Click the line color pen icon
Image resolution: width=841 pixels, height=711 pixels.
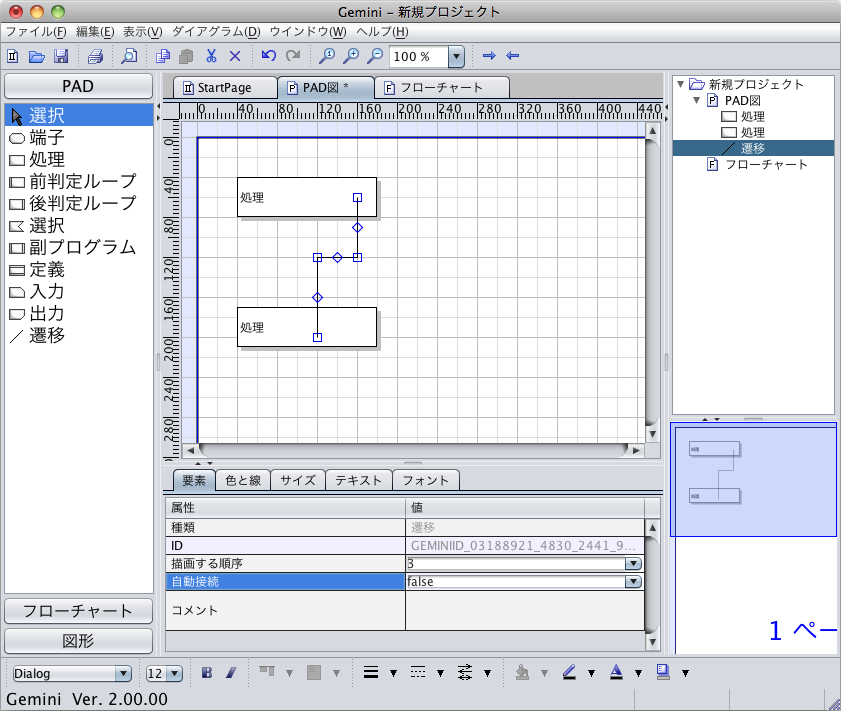569,672
